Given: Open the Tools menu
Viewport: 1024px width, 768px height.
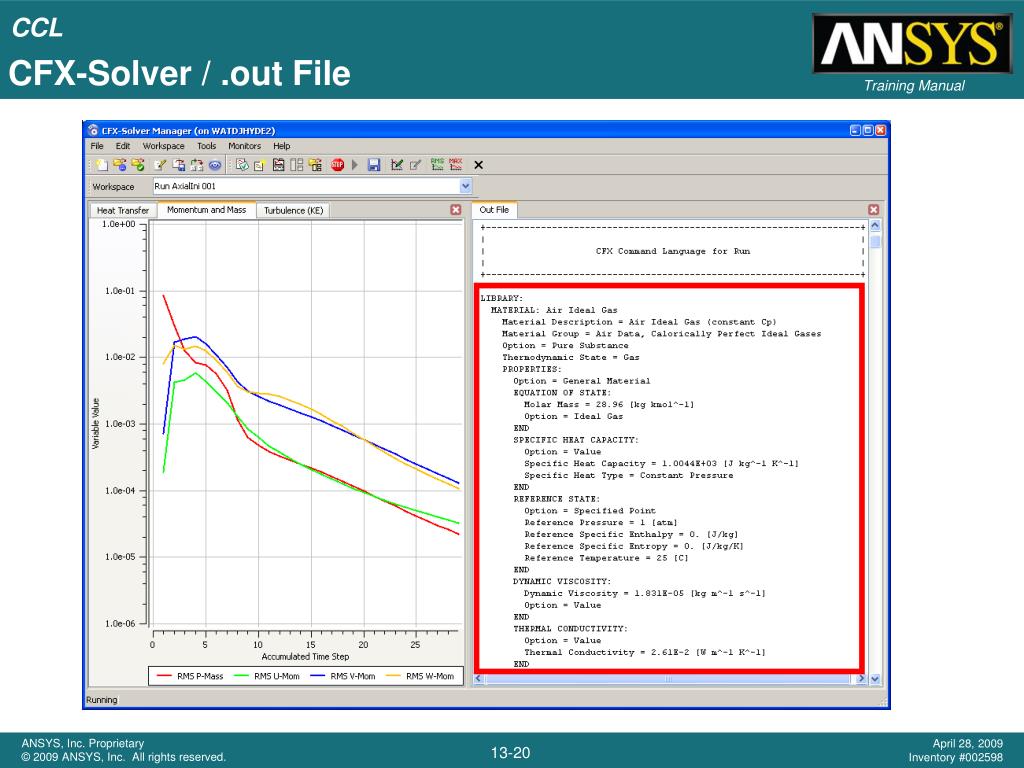Looking at the screenshot, I should [x=206, y=146].
